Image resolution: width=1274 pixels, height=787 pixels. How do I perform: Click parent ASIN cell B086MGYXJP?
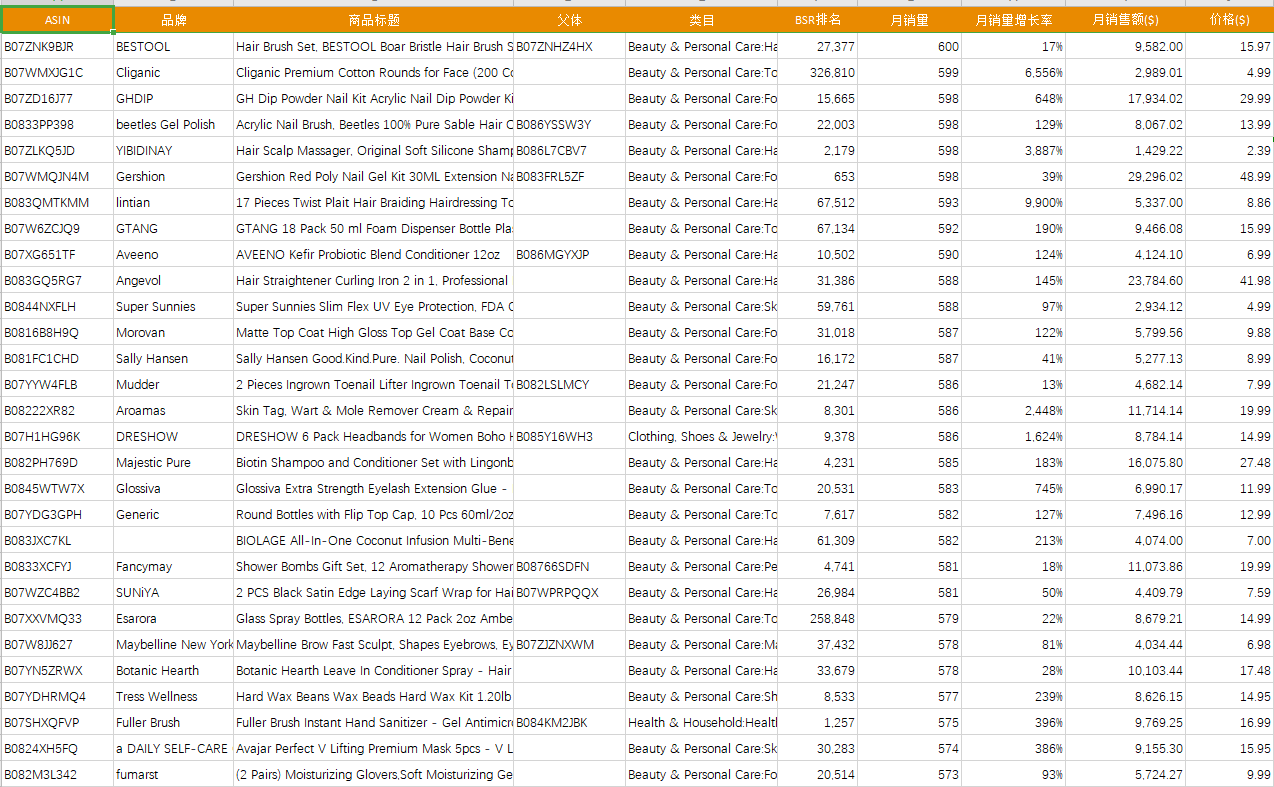click(x=570, y=255)
